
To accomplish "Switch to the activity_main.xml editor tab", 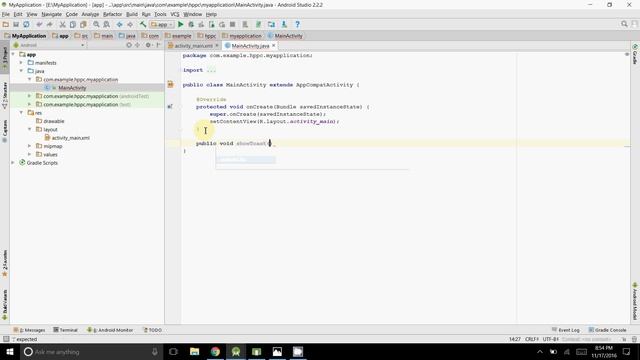I will tap(193, 46).
